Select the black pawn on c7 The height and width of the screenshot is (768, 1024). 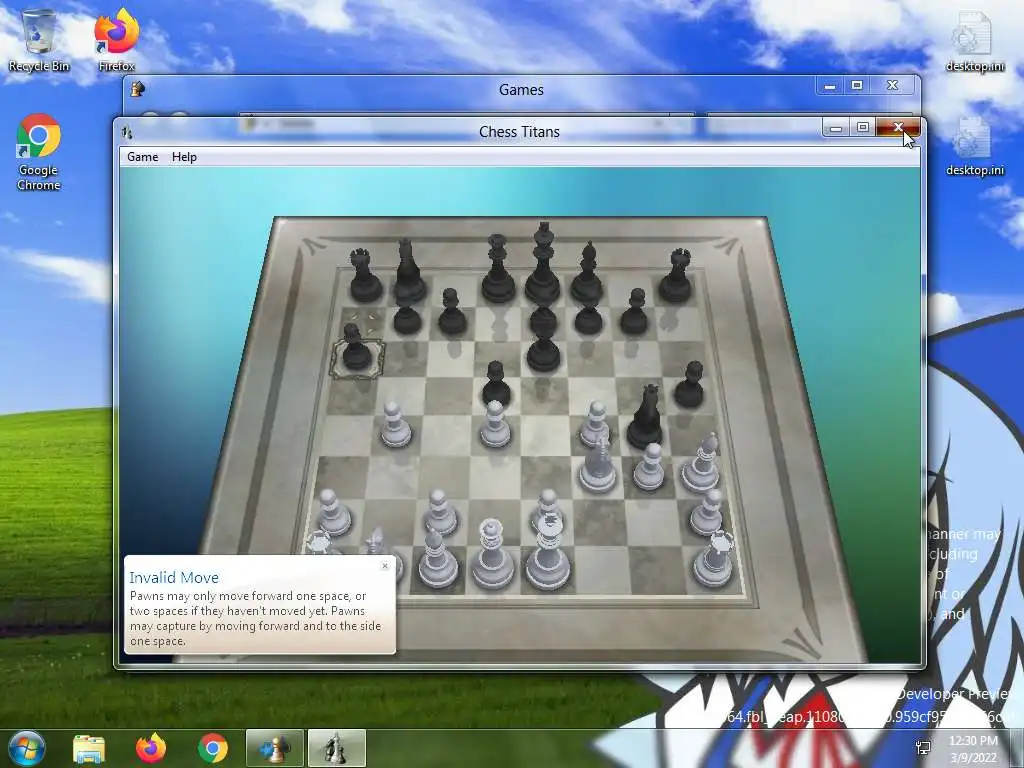tap(452, 312)
